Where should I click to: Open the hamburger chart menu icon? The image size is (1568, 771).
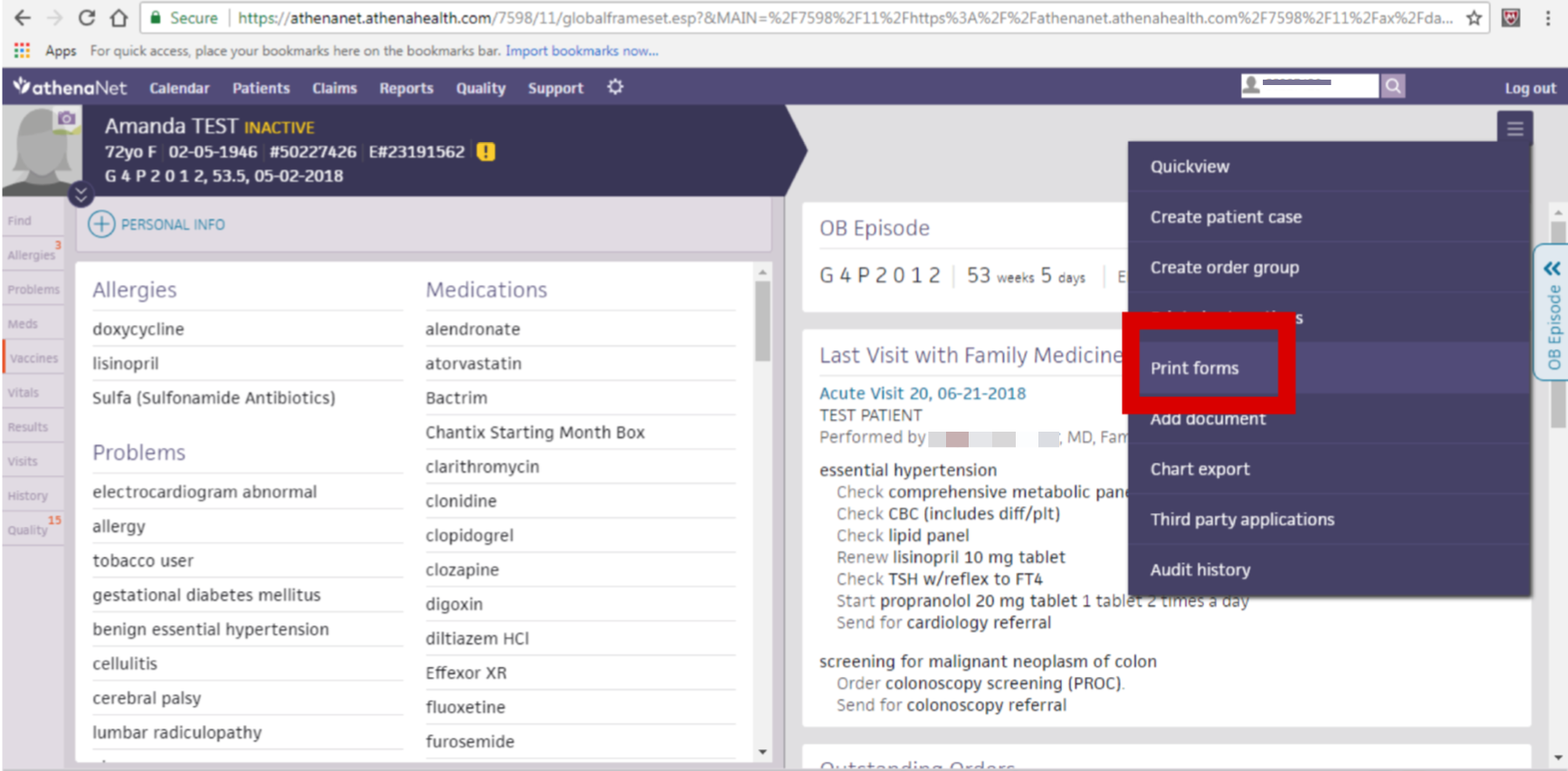click(1515, 128)
